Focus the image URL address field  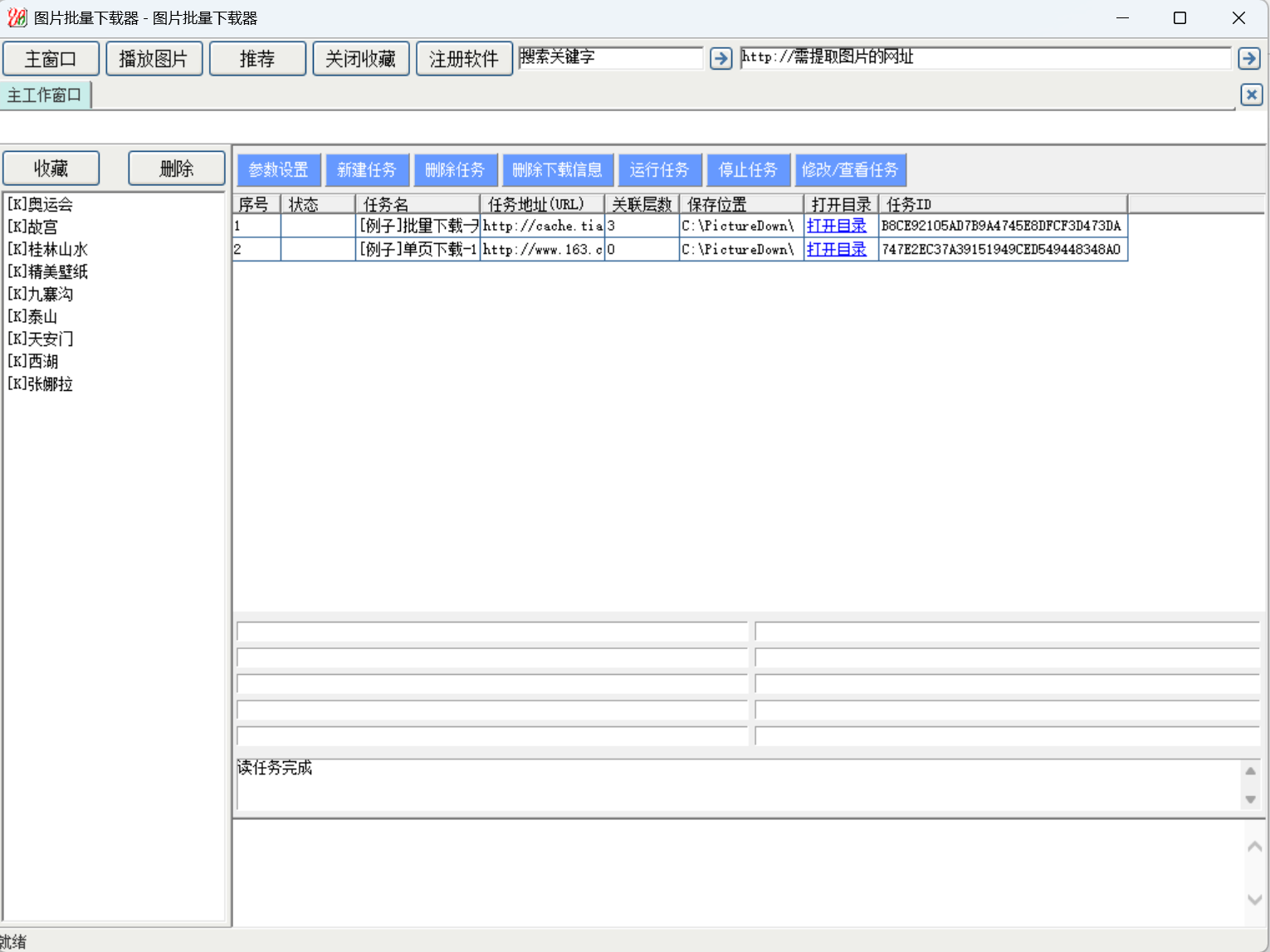click(985, 57)
